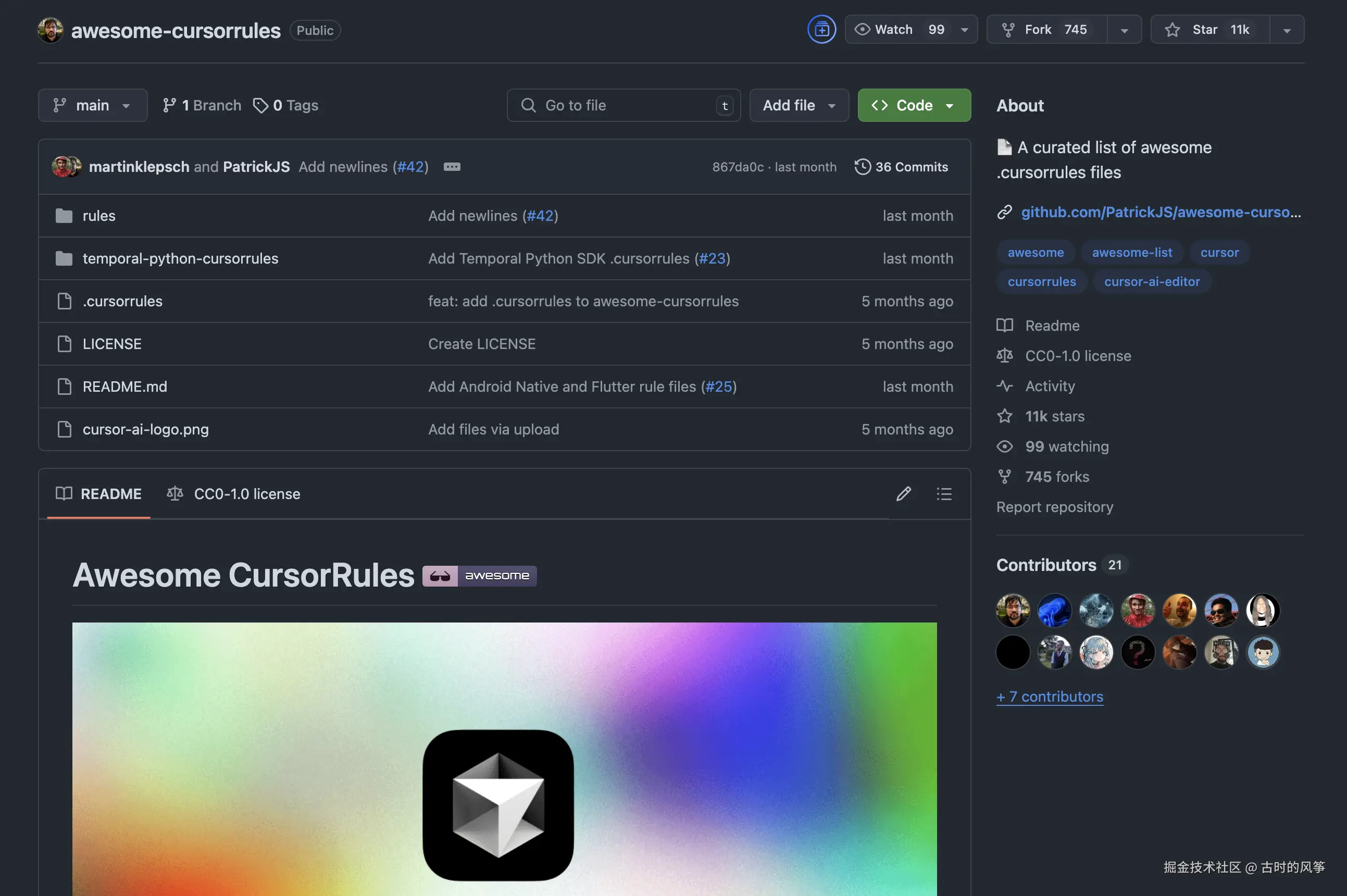Open the + 7 contributors link
1347x896 pixels.
[x=1050, y=696]
